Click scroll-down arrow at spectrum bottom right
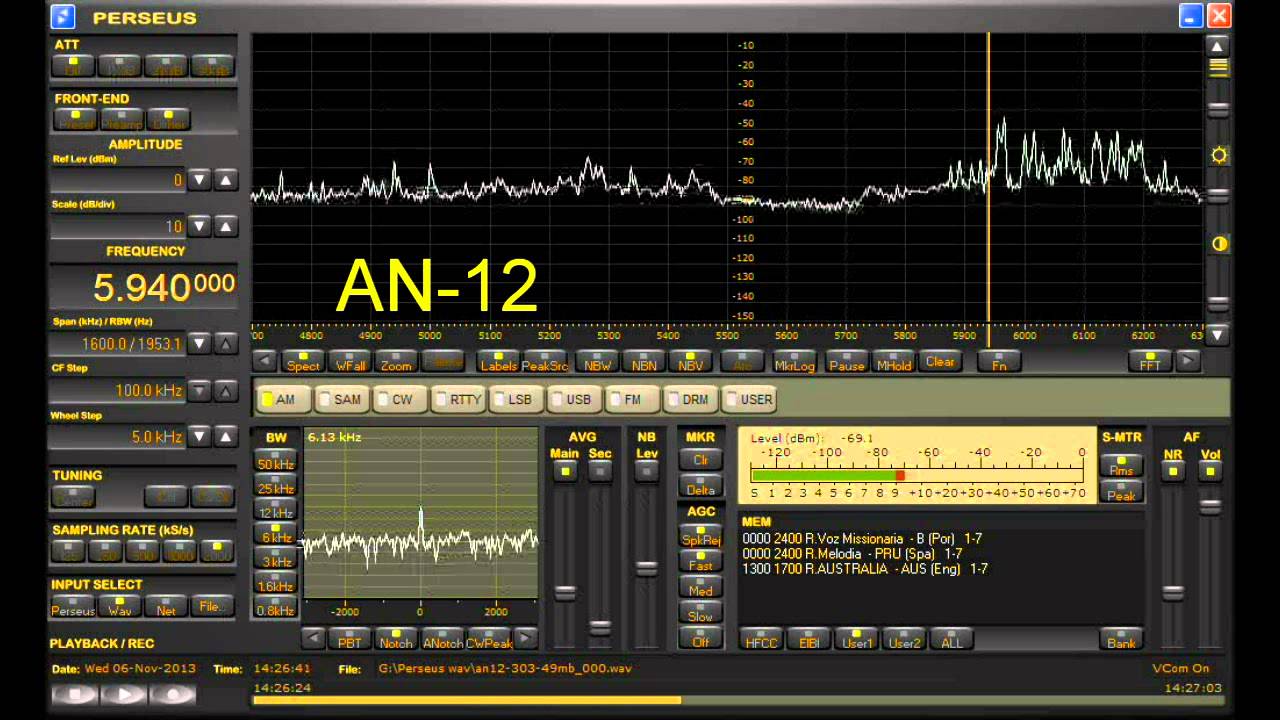The image size is (1280, 720). tap(1217, 334)
